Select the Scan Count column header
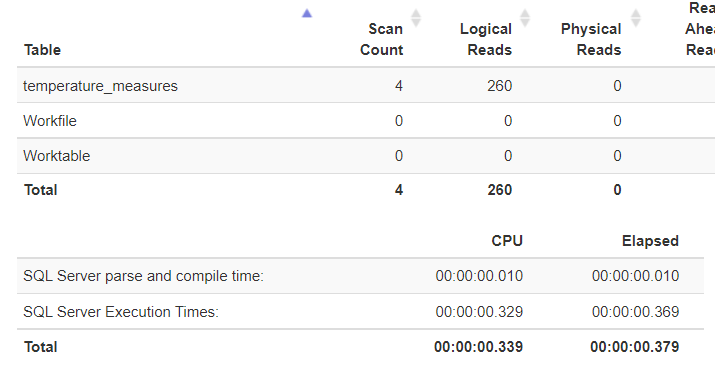This screenshot has width=715, height=368. (x=382, y=39)
